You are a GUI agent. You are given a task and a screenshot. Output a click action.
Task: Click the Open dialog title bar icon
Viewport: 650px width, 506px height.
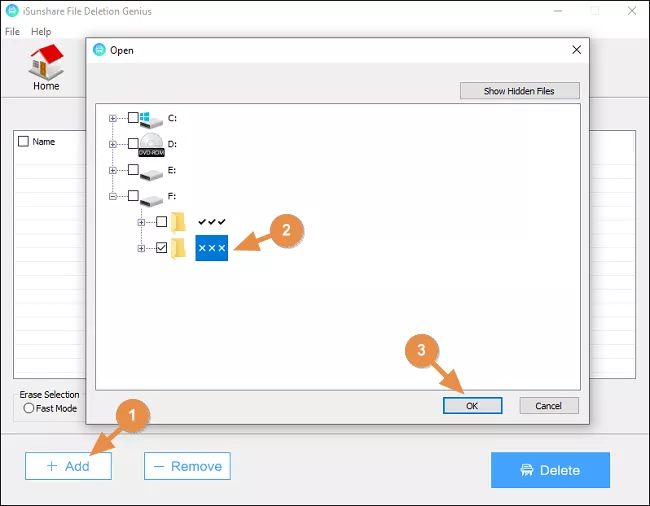pyautogui.click(x=100, y=50)
